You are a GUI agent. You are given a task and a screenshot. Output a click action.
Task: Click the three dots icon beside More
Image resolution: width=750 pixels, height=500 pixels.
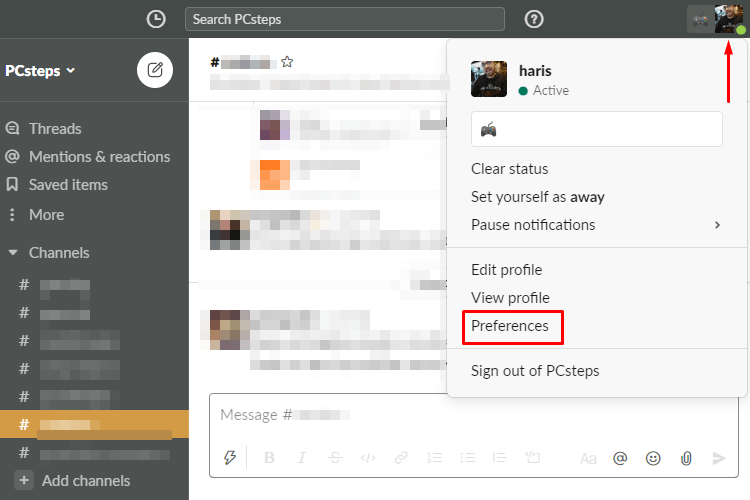click(12, 214)
